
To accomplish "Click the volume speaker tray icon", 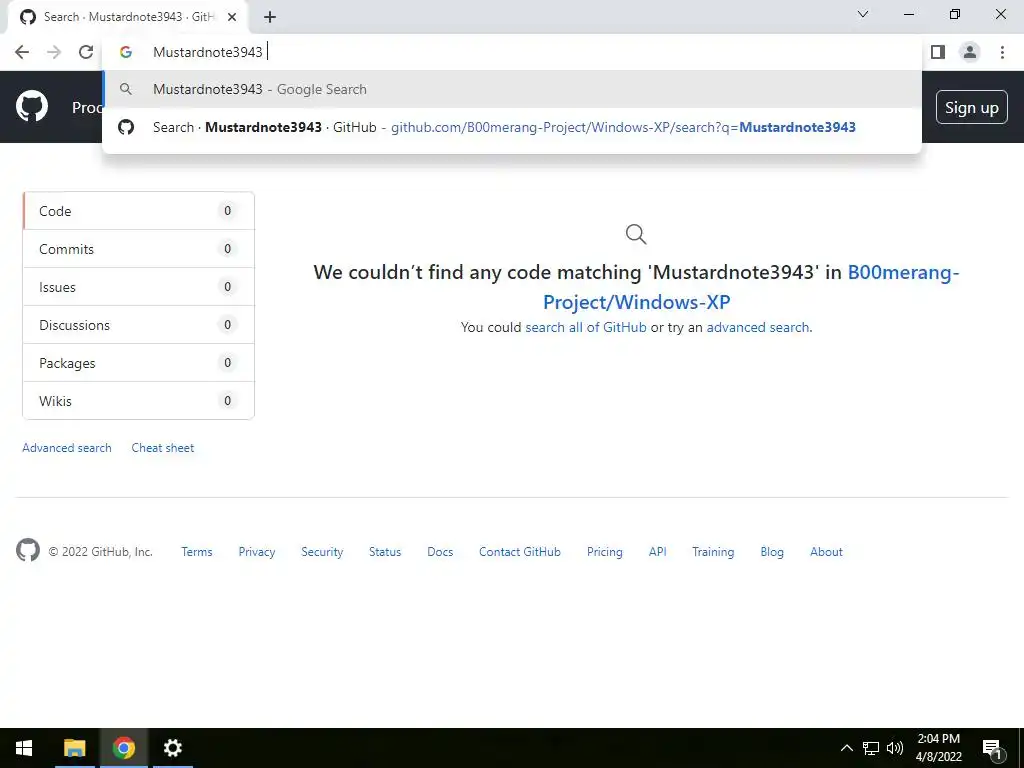I will (895, 748).
